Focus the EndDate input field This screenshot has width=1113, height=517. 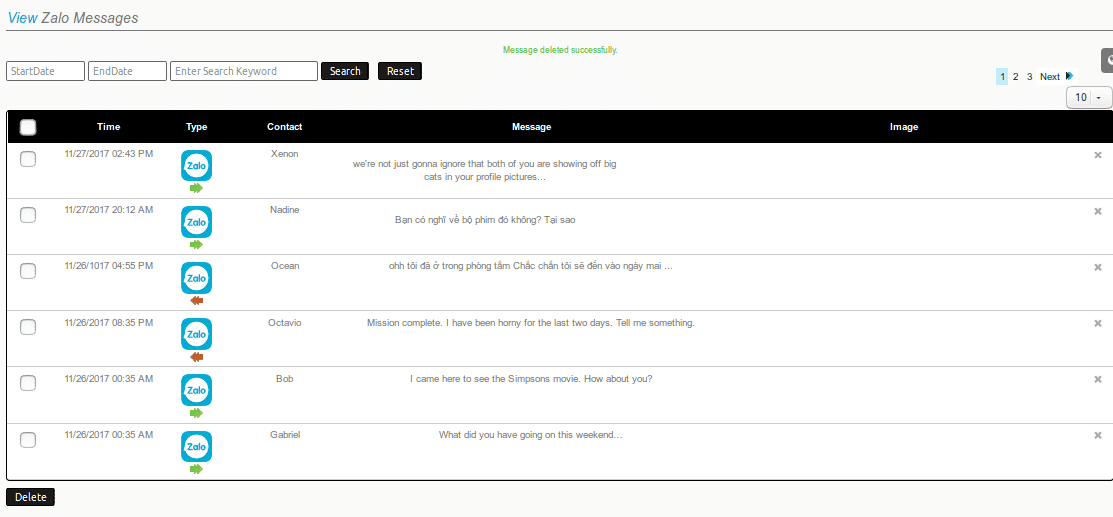tap(127, 71)
